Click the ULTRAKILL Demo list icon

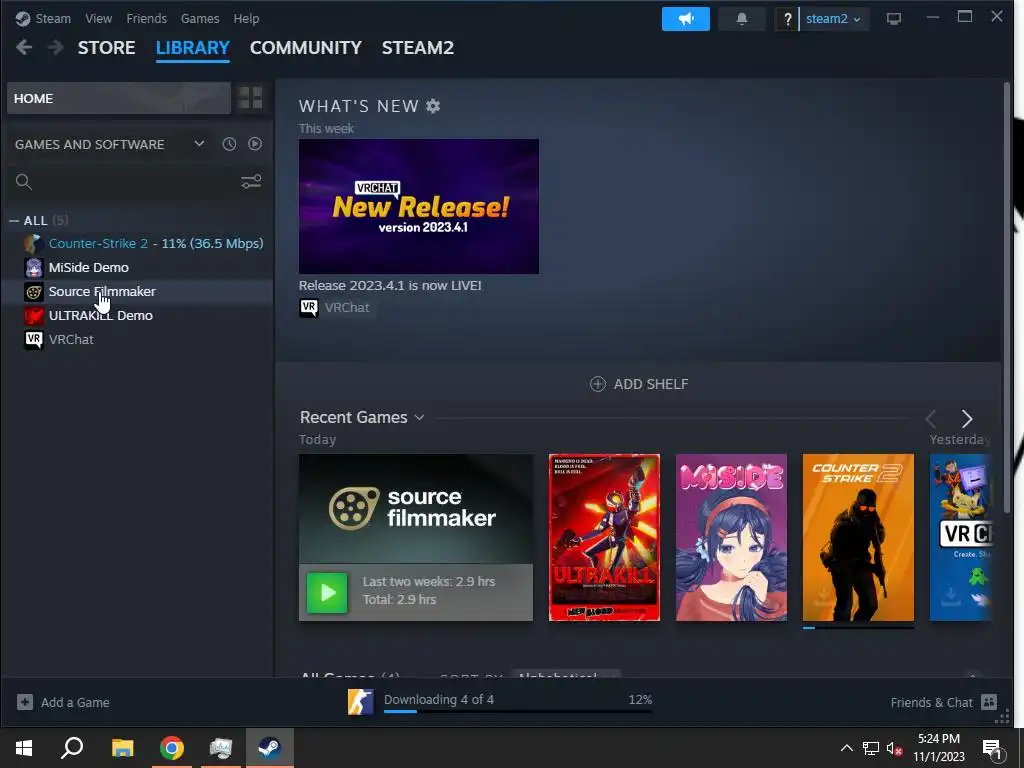click(33, 315)
